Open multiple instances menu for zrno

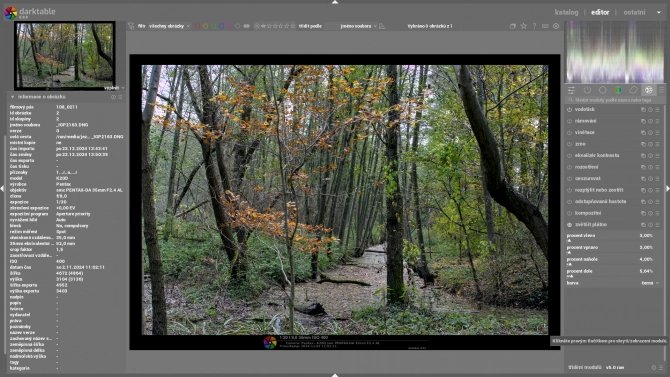pyautogui.click(x=643, y=144)
